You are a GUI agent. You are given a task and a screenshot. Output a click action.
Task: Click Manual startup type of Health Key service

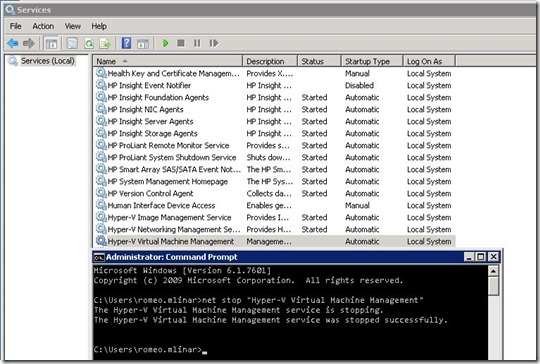pos(357,73)
